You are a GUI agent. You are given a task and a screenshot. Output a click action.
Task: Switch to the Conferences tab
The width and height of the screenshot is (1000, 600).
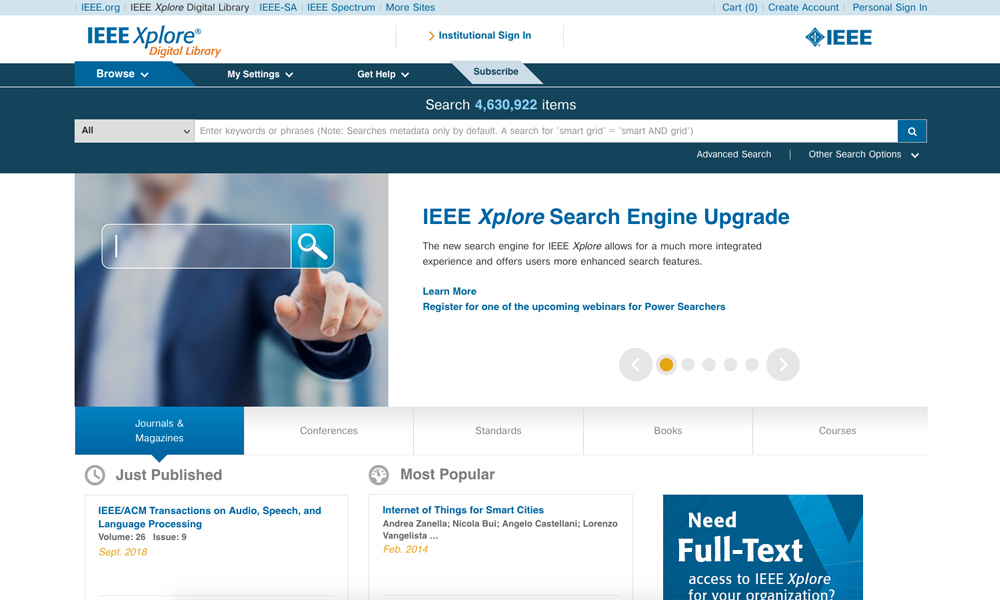pos(329,431)
